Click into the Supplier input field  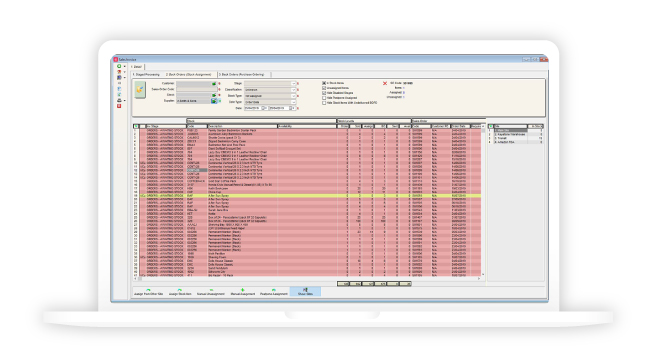click(194, 101)
